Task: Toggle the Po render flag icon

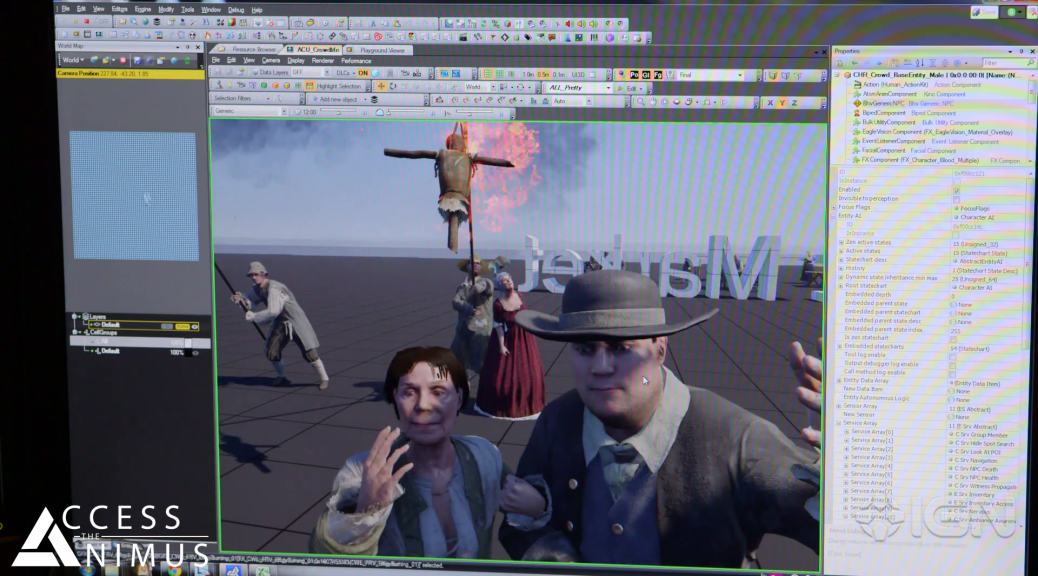Action: [636, 75]
